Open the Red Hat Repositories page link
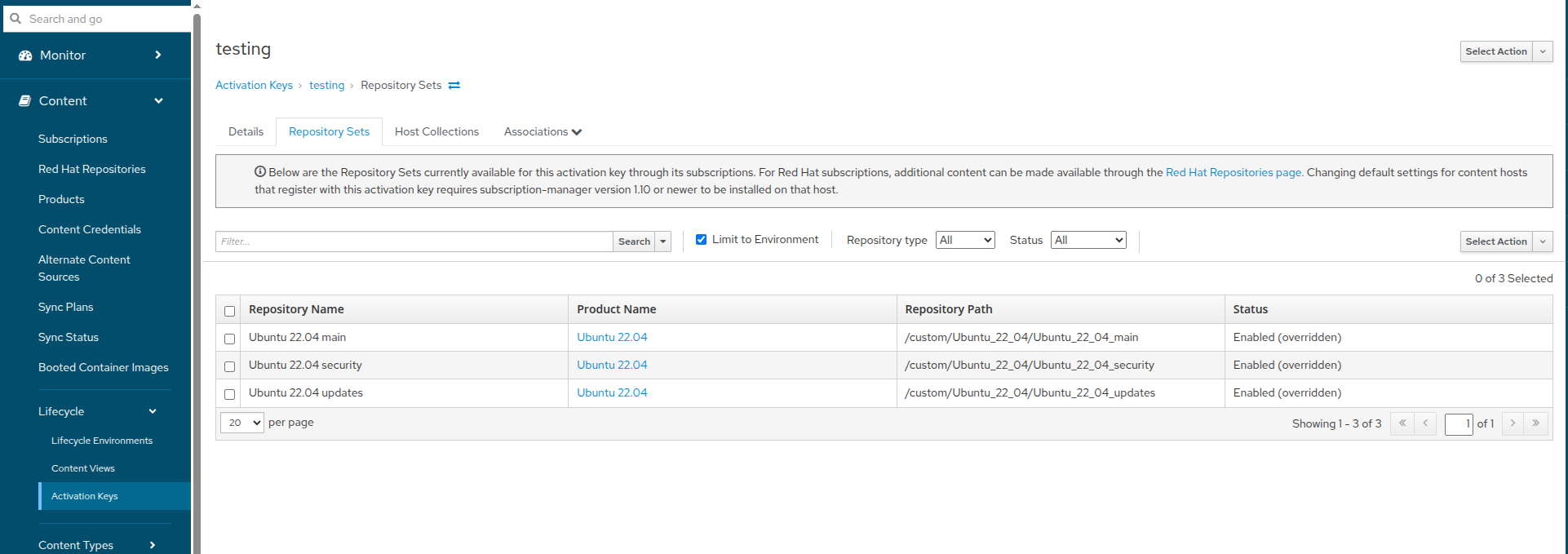 (x=1233, y=173)
